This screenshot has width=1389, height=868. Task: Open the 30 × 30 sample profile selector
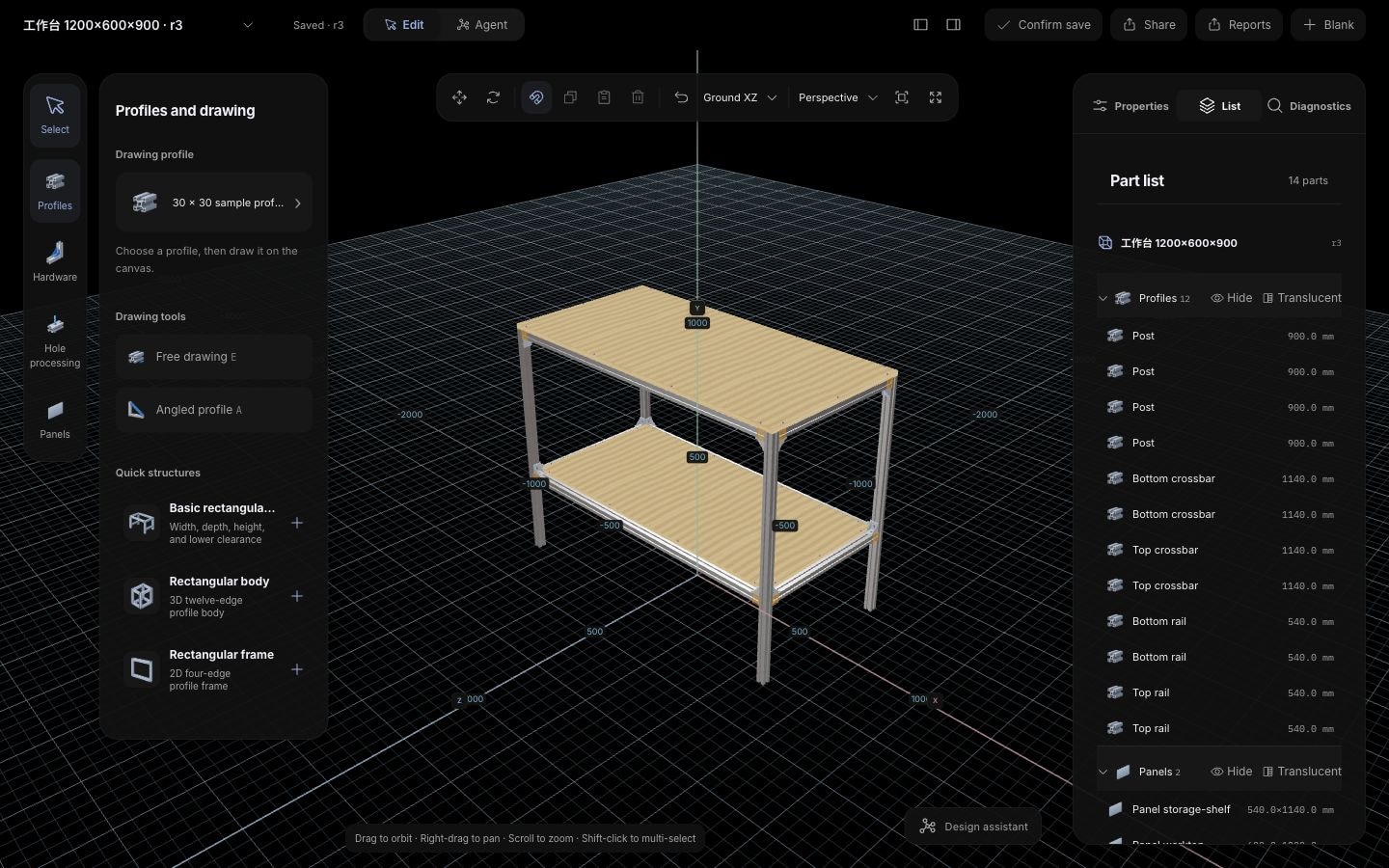(x=214, y=203)
